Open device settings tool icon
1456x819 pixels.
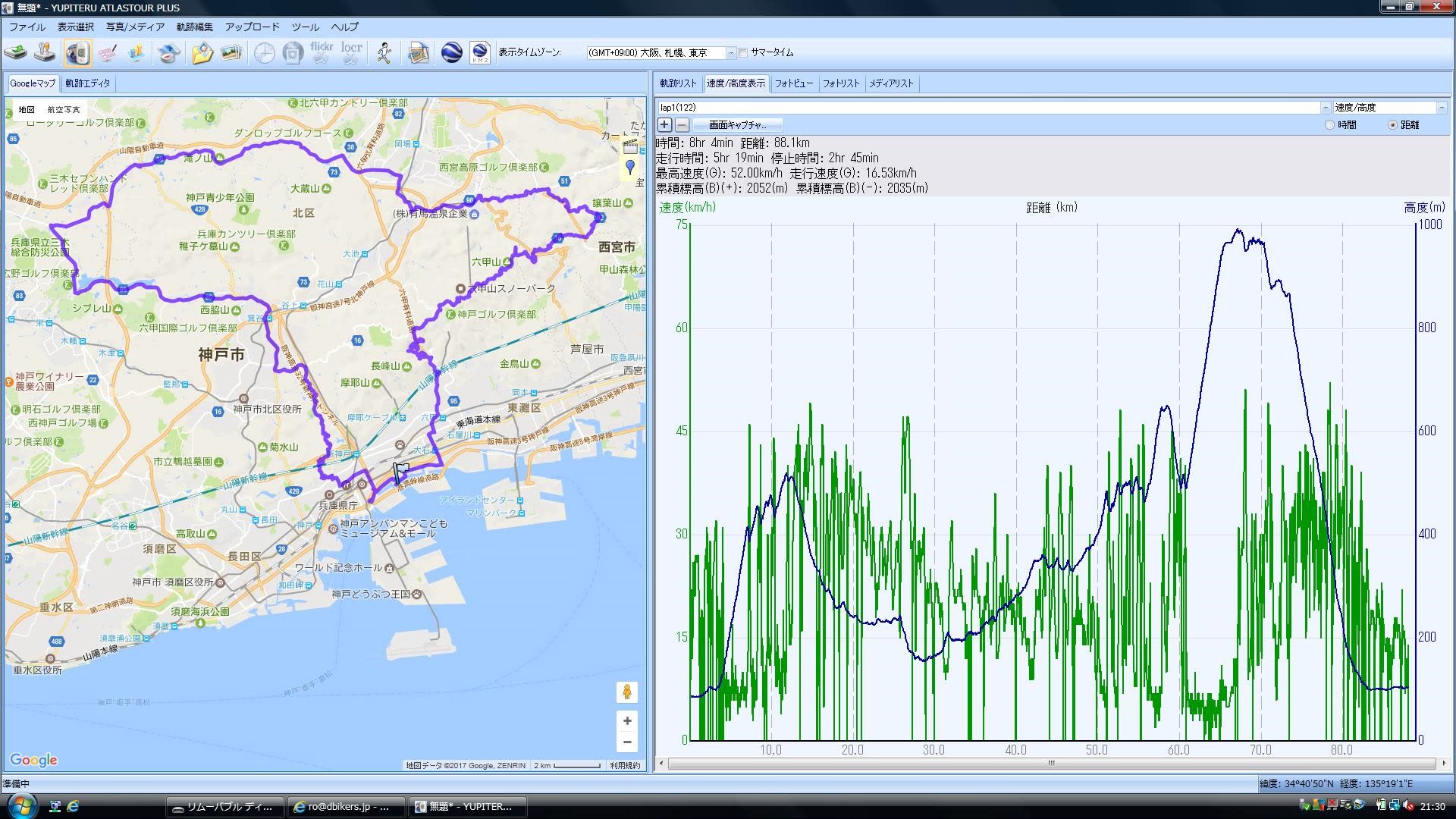click(46, 53)
